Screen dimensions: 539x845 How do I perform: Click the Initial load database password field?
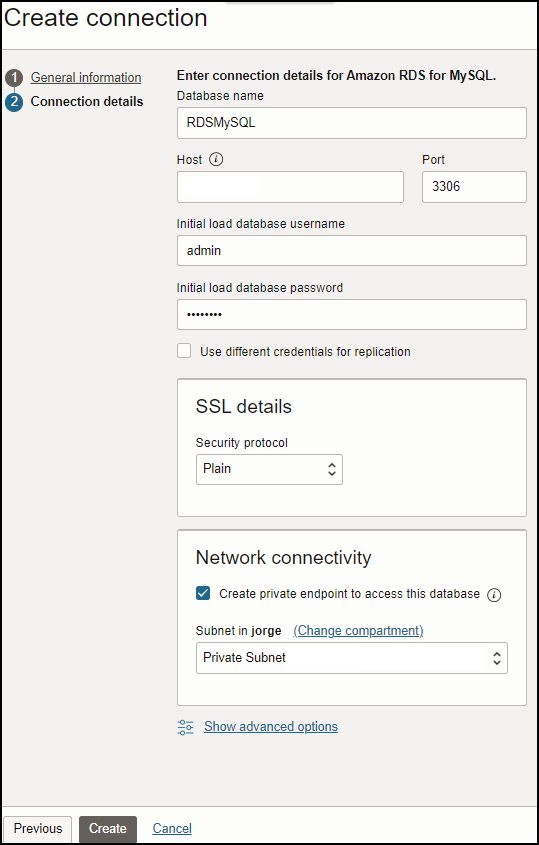351,314
